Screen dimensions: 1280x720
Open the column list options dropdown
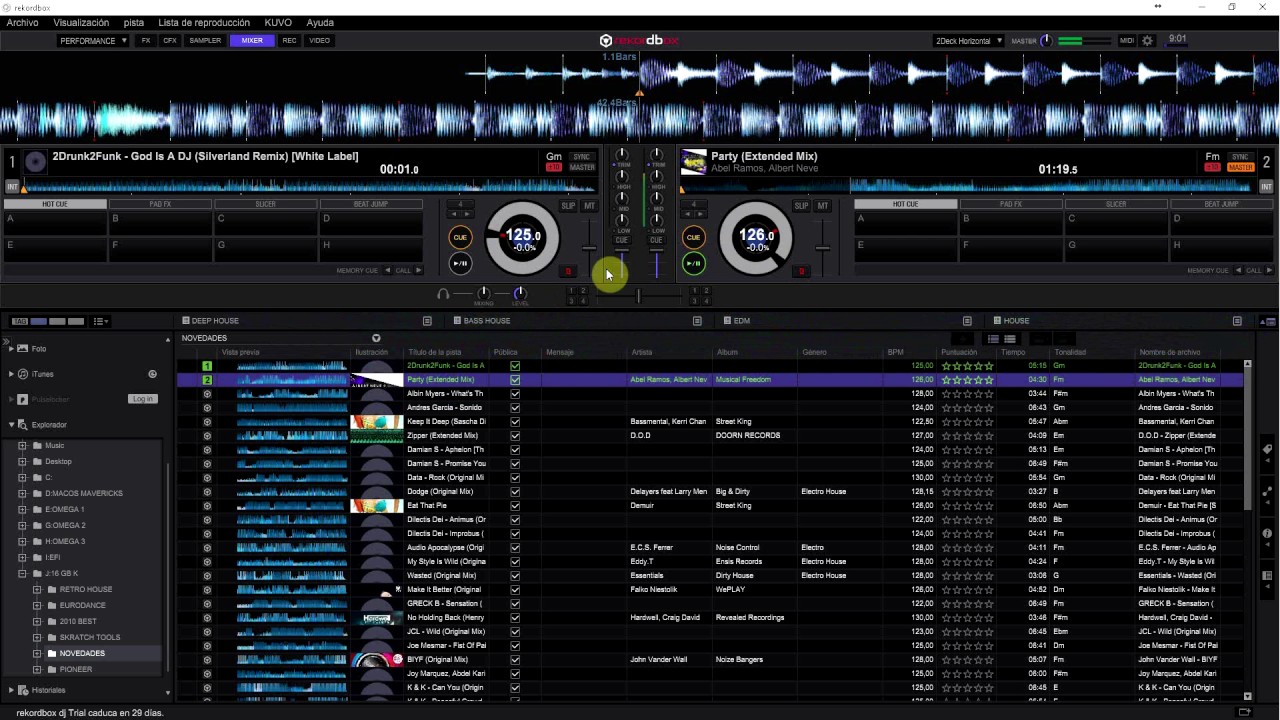coord(101,321)
